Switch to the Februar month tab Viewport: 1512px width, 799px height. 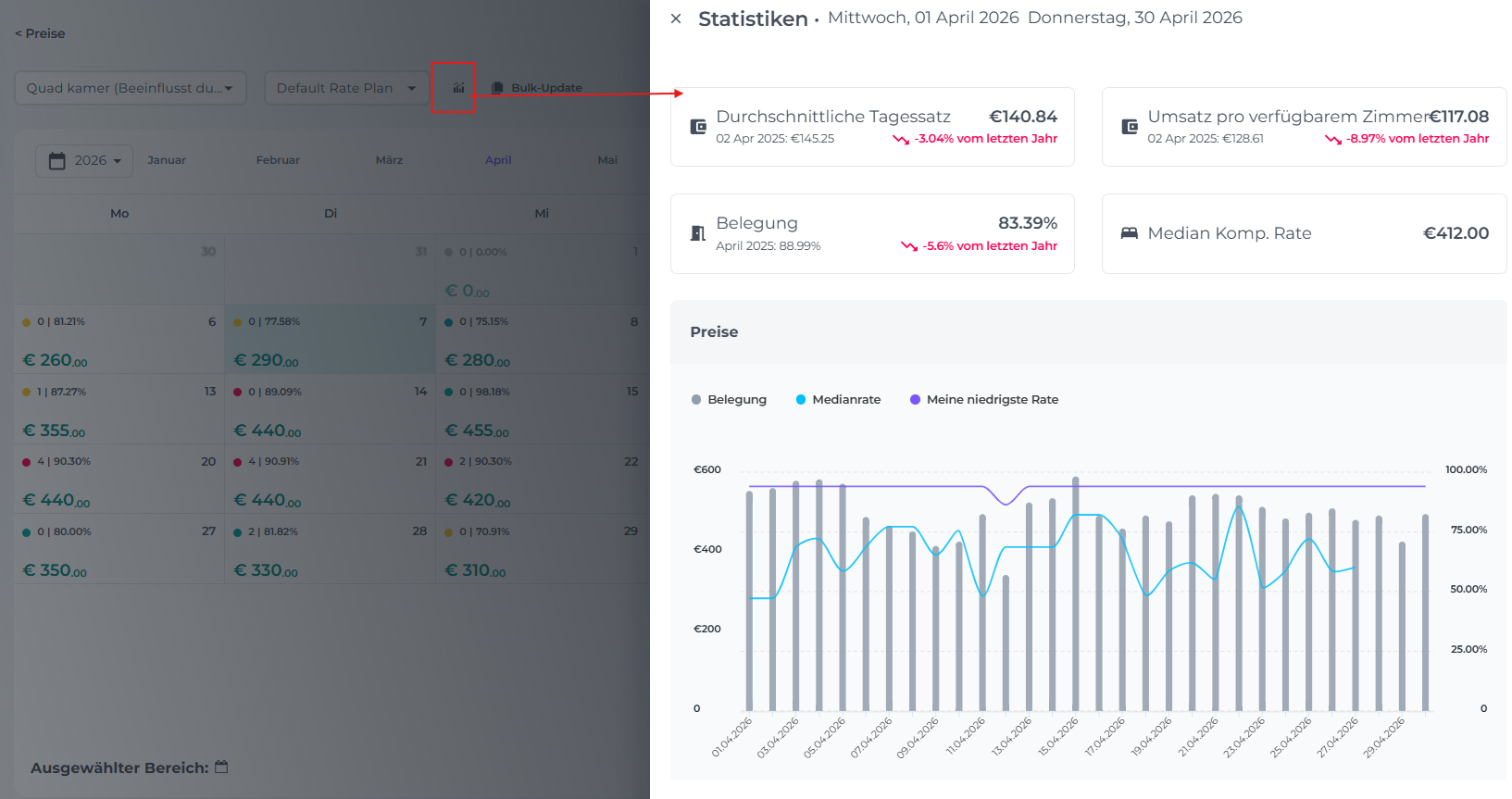pos(278,160)
